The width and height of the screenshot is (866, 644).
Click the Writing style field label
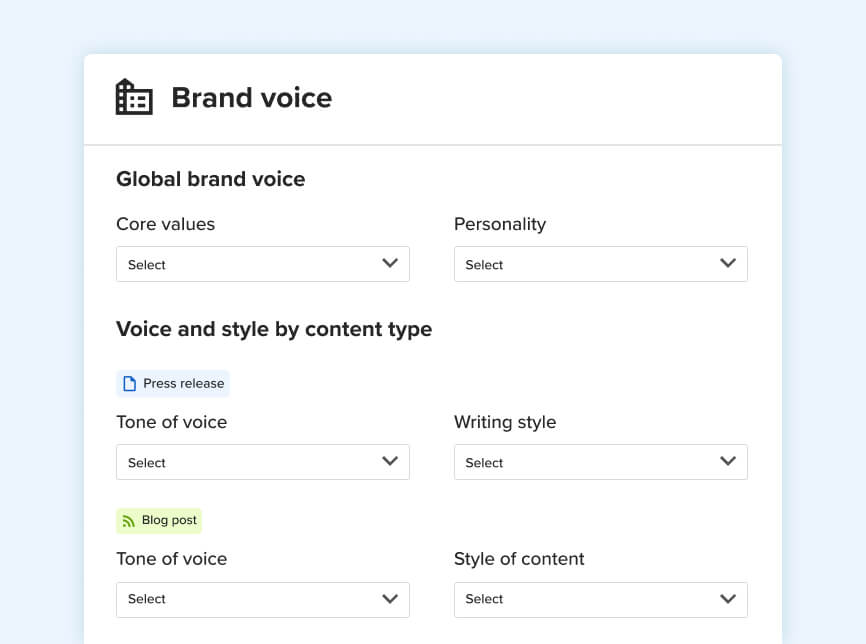[x=504, y=422]
